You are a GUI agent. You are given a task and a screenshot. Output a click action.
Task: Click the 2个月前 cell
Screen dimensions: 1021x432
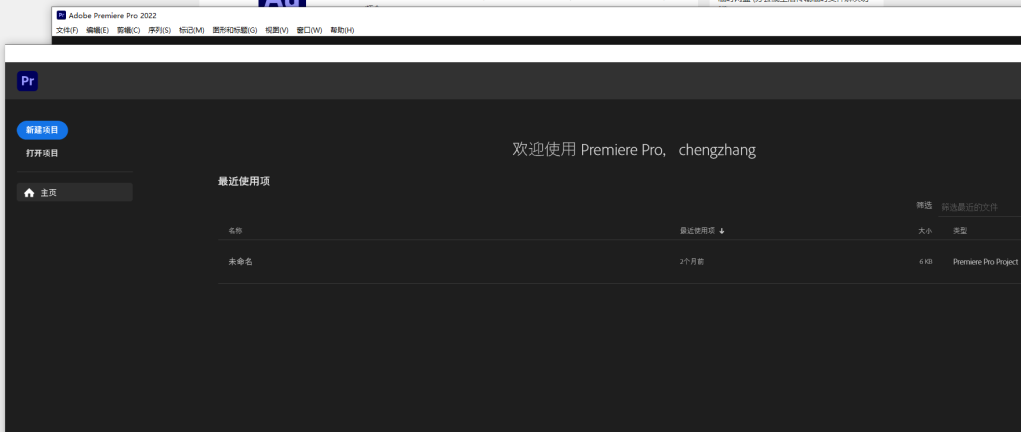coord(692,261)
